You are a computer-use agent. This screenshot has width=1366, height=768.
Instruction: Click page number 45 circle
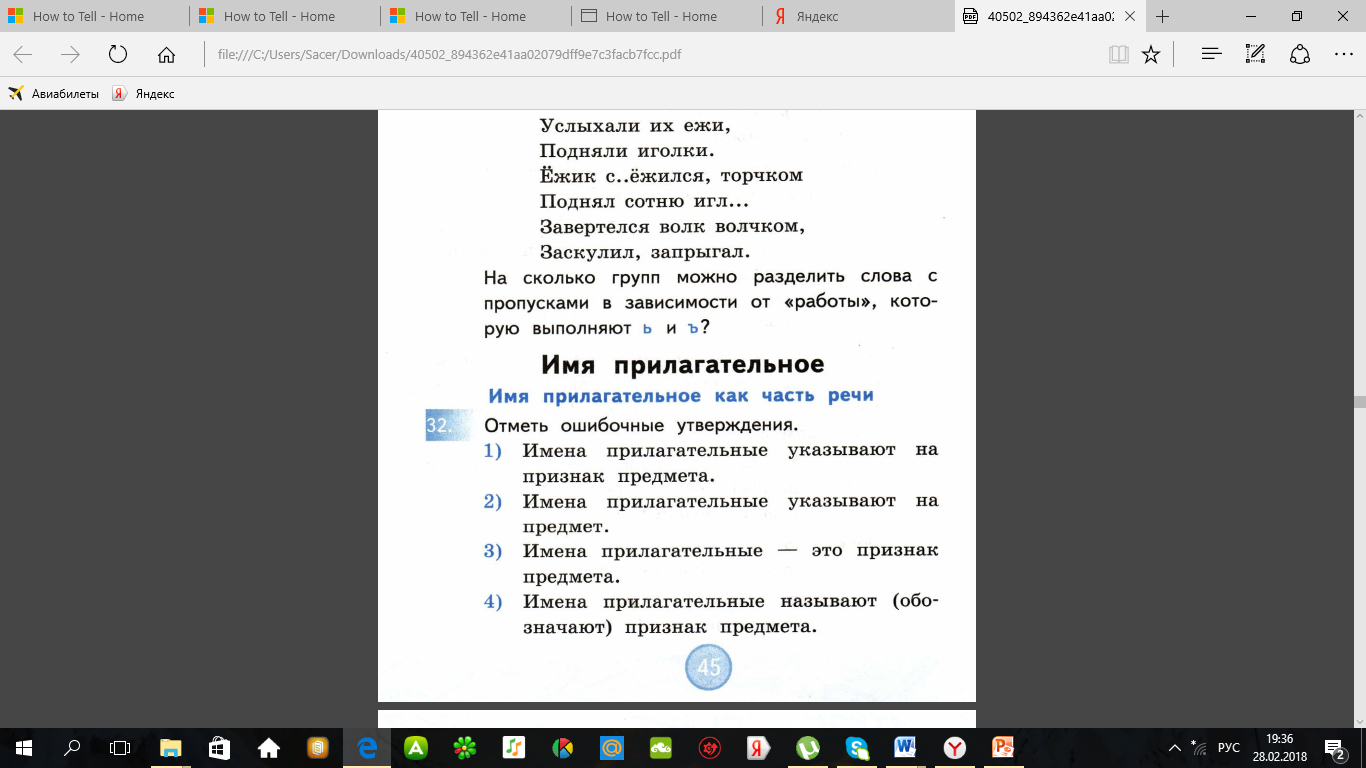(x=709, y=668)
